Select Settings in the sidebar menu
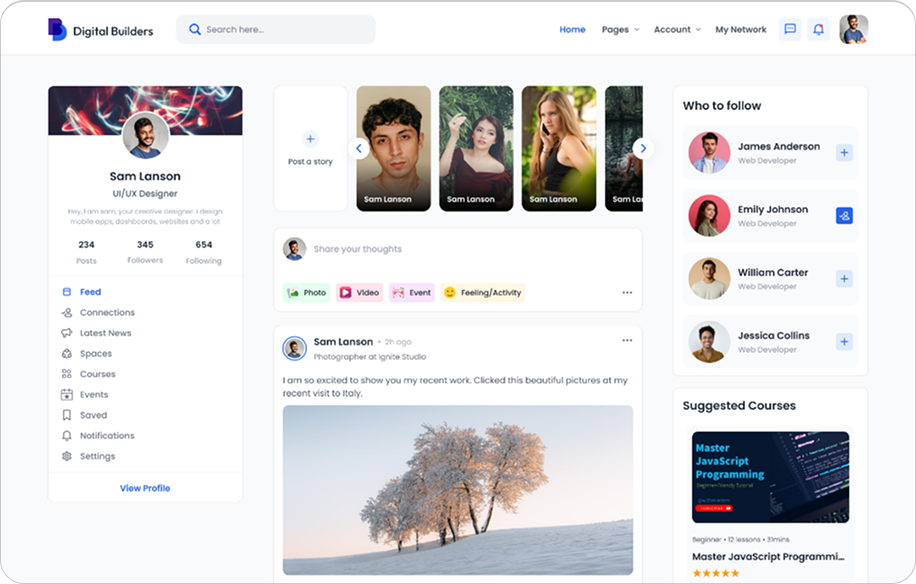 tap(98, 456)
